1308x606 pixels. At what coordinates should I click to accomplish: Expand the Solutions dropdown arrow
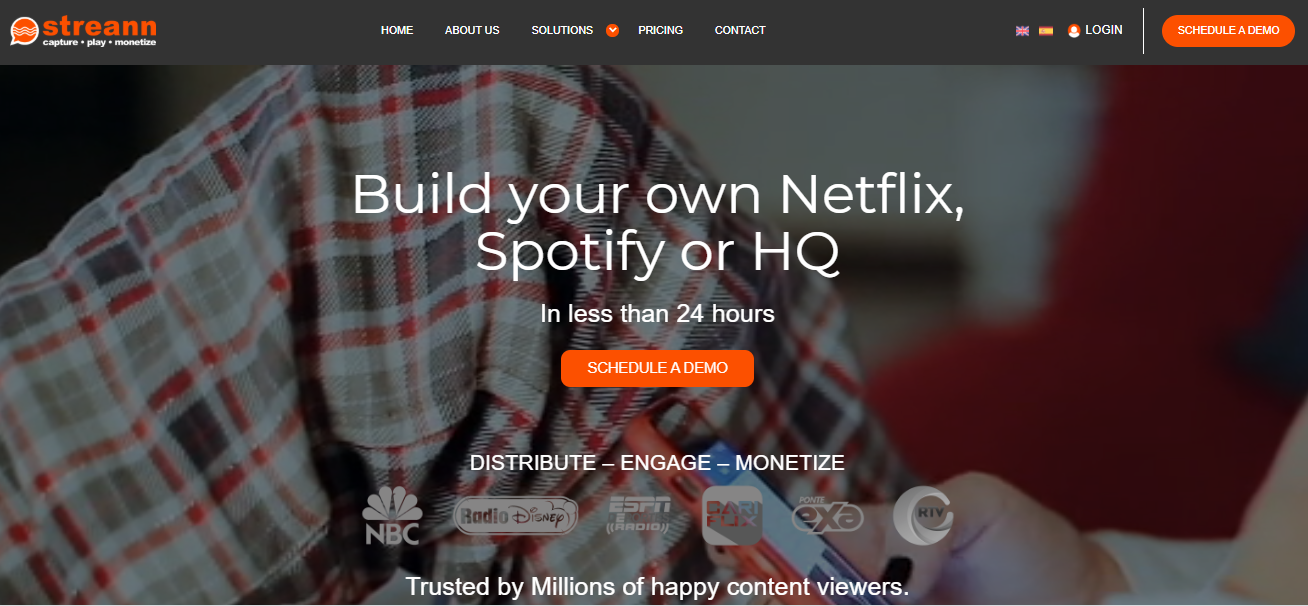pos(613,30)
